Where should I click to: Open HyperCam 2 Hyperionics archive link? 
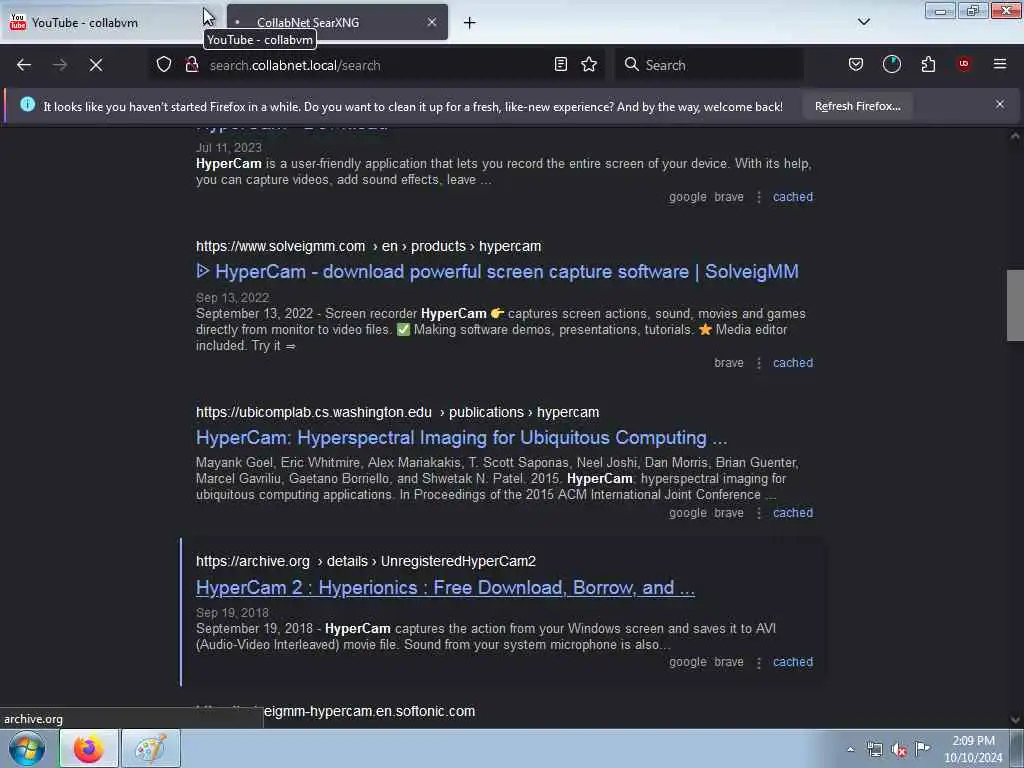coord(445,588)
